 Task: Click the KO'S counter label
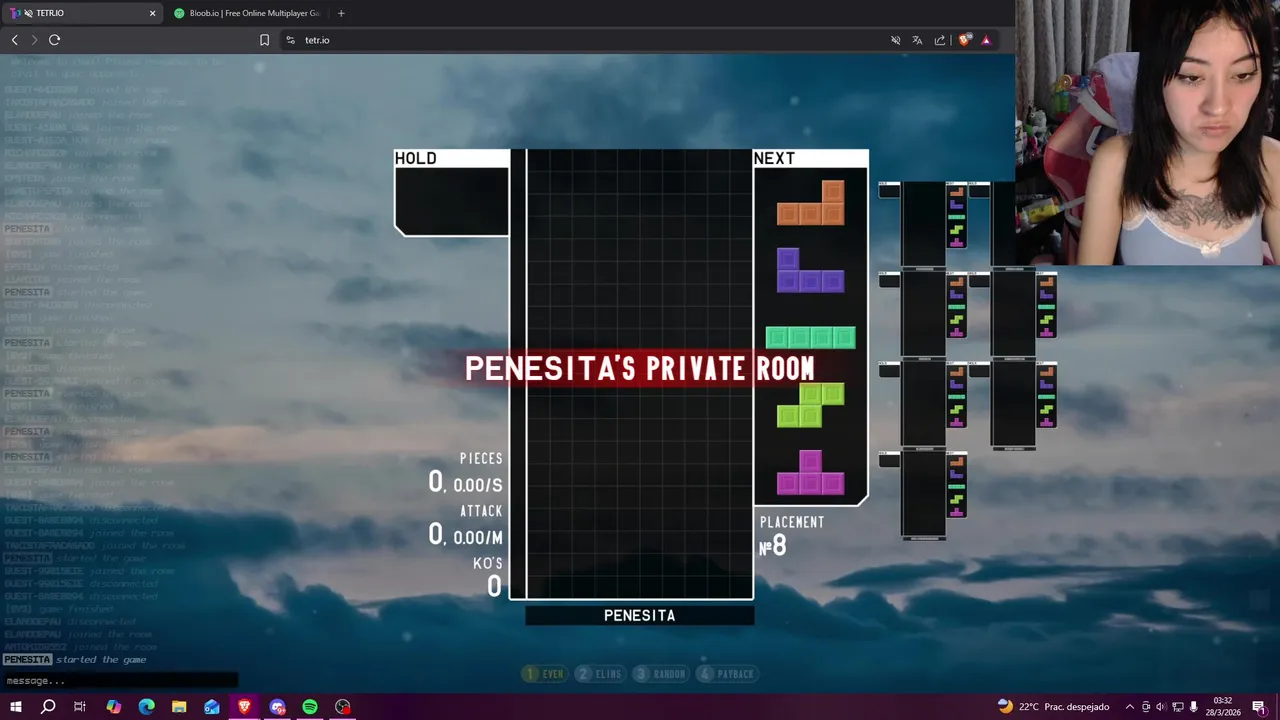point(488,564)
